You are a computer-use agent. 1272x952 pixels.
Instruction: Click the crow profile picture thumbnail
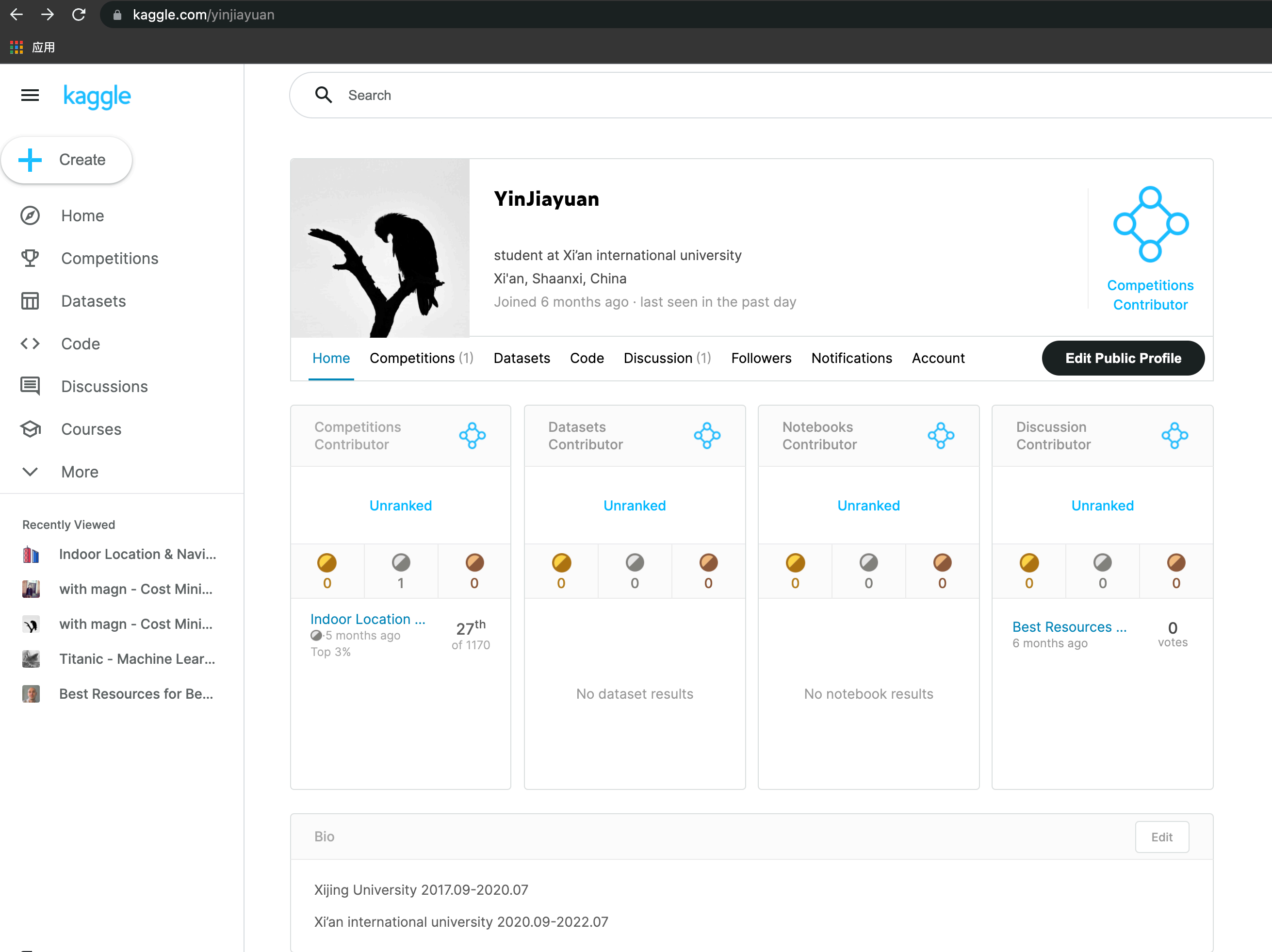tap(379, 248)
